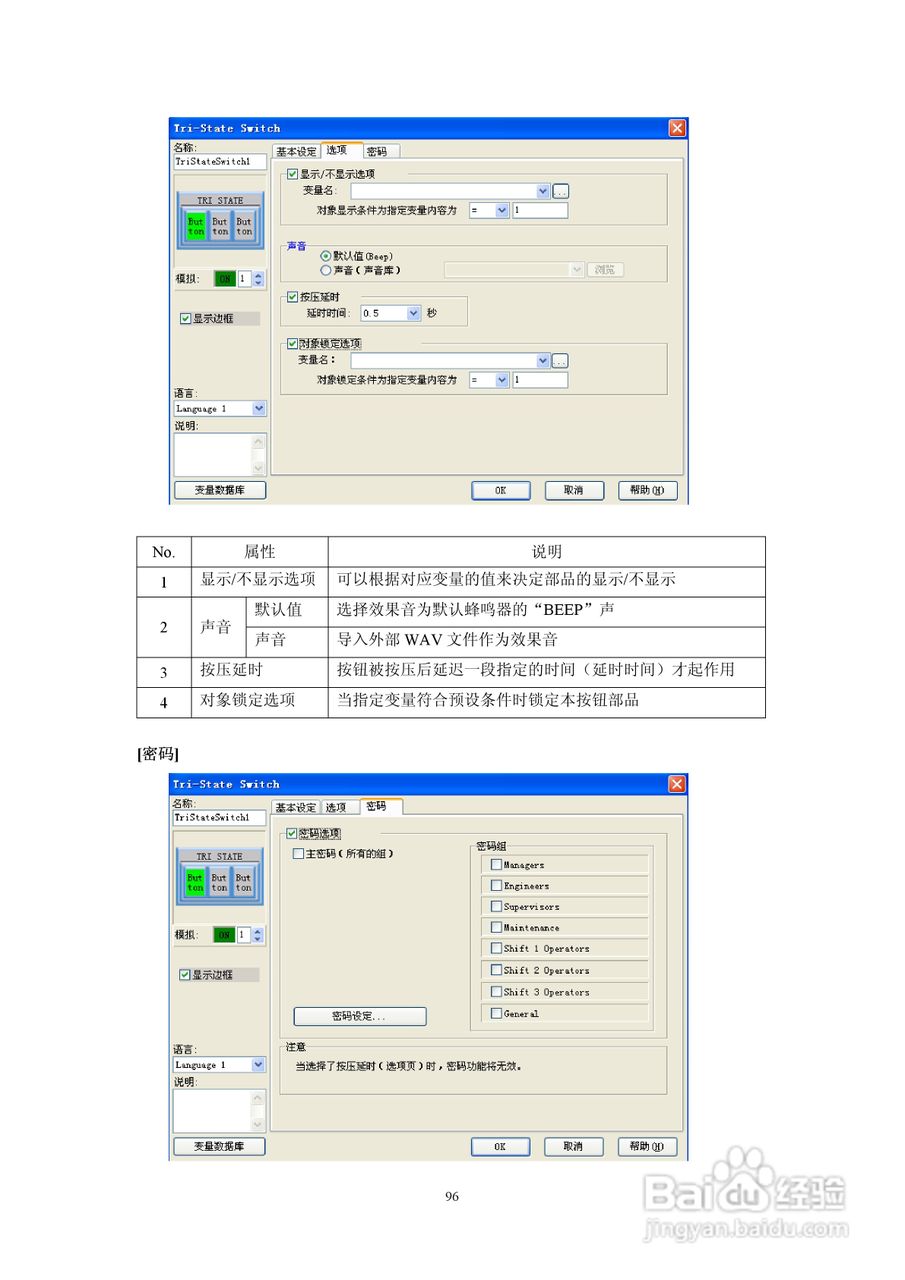Click the up arrow of the 模拟 value stepper
This screenshot has height=1280, width=905.
pos(257,275)
